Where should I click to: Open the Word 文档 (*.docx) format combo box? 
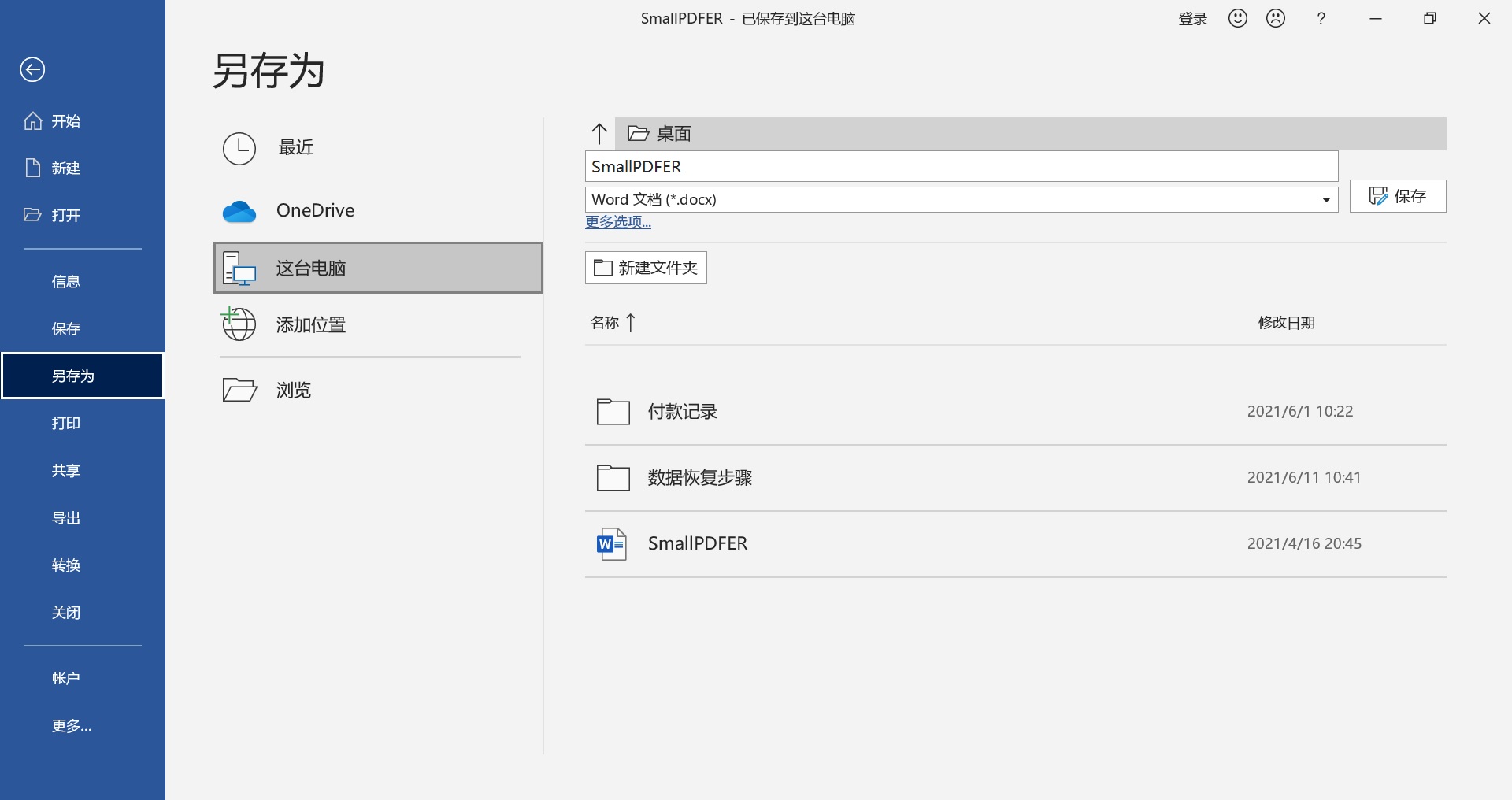(x=962, y=200)
